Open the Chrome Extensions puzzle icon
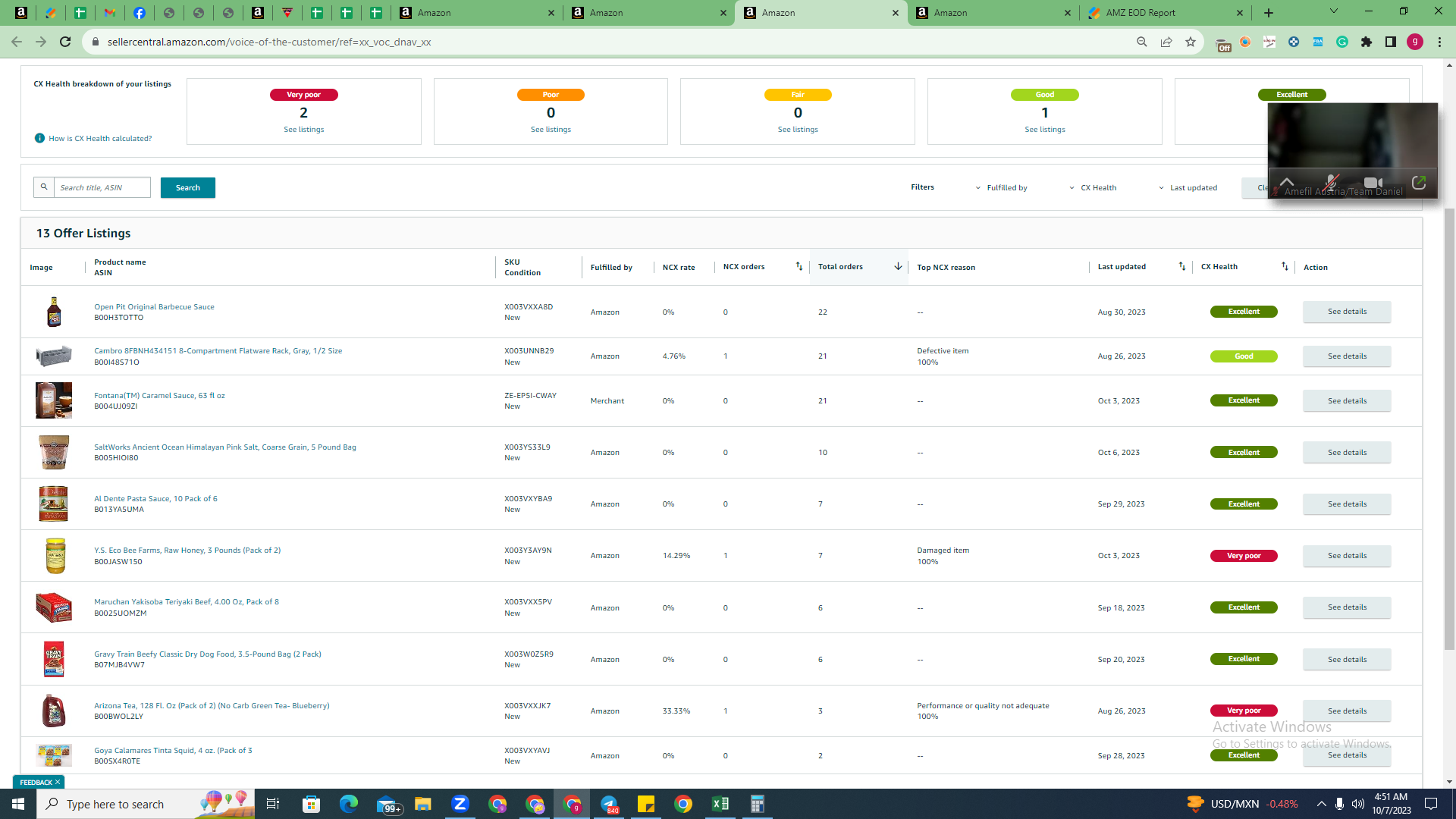Image resolution: width=1456 pixels, height=819 pixels. point(1367,42)
